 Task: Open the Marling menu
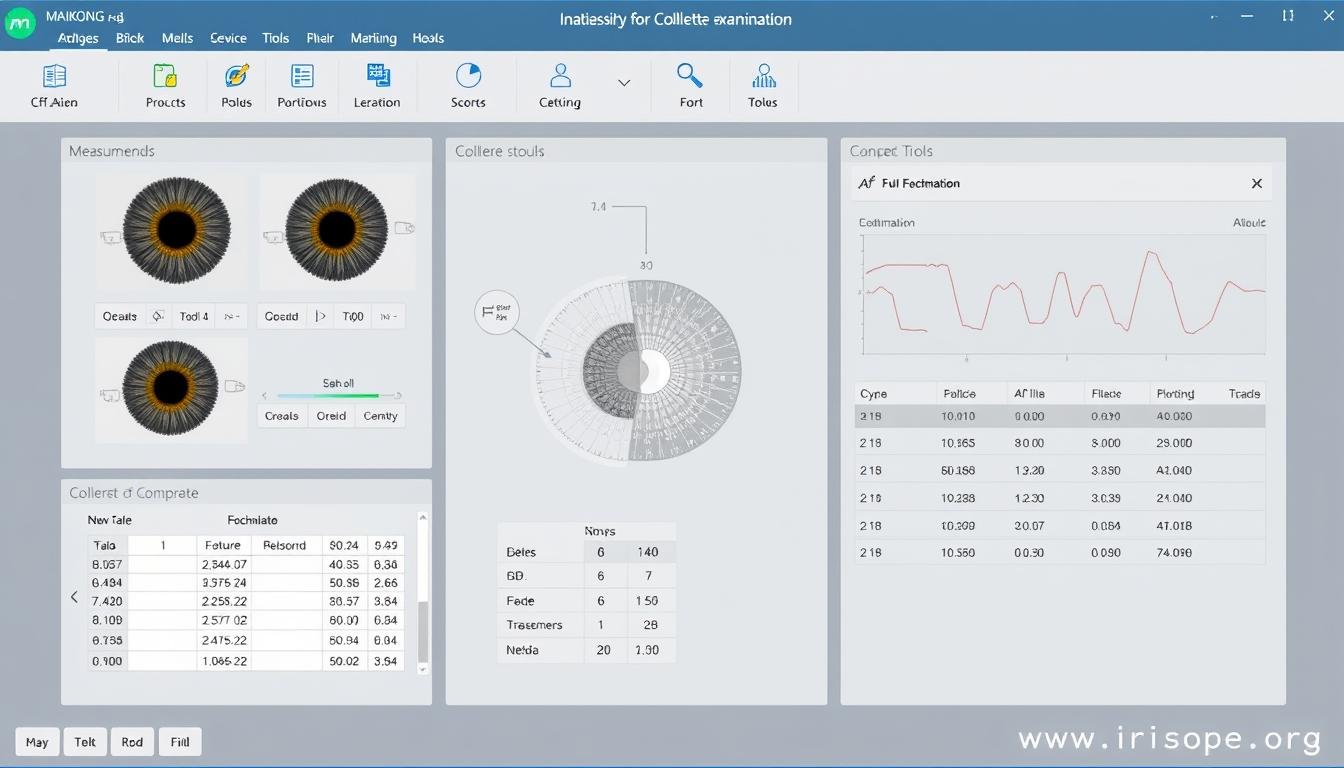(373, 38)
